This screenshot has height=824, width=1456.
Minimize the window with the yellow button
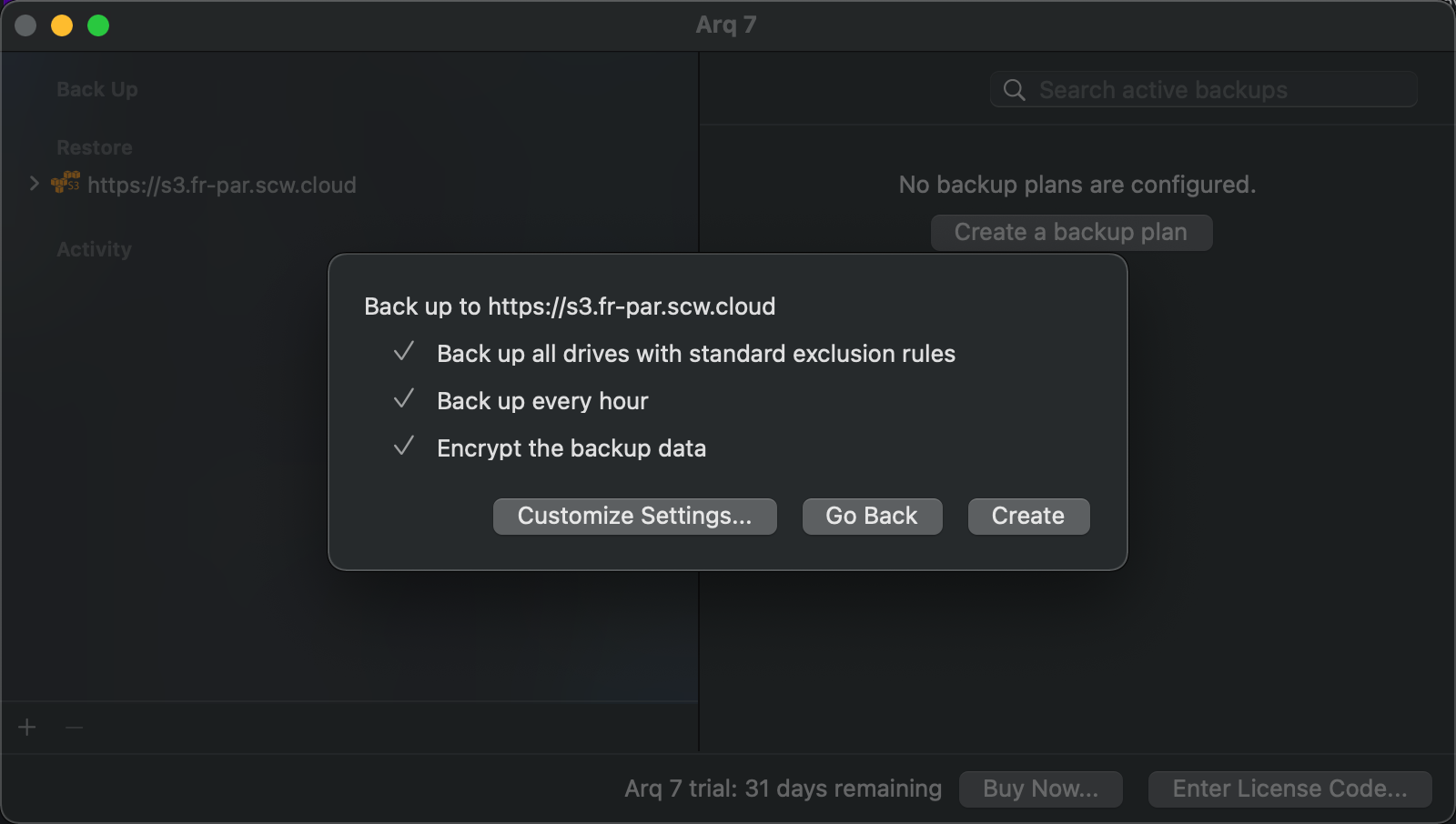click(x=62, y=25)
